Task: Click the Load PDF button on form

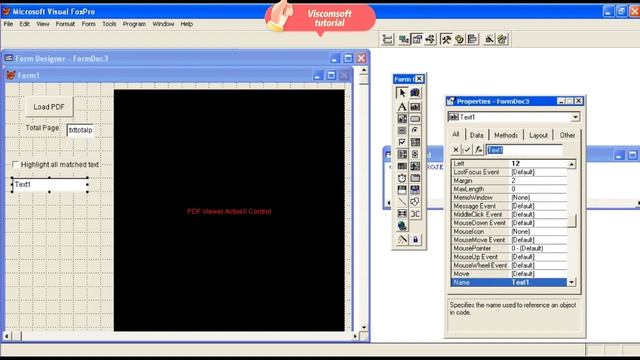Action: click(49, 107)
